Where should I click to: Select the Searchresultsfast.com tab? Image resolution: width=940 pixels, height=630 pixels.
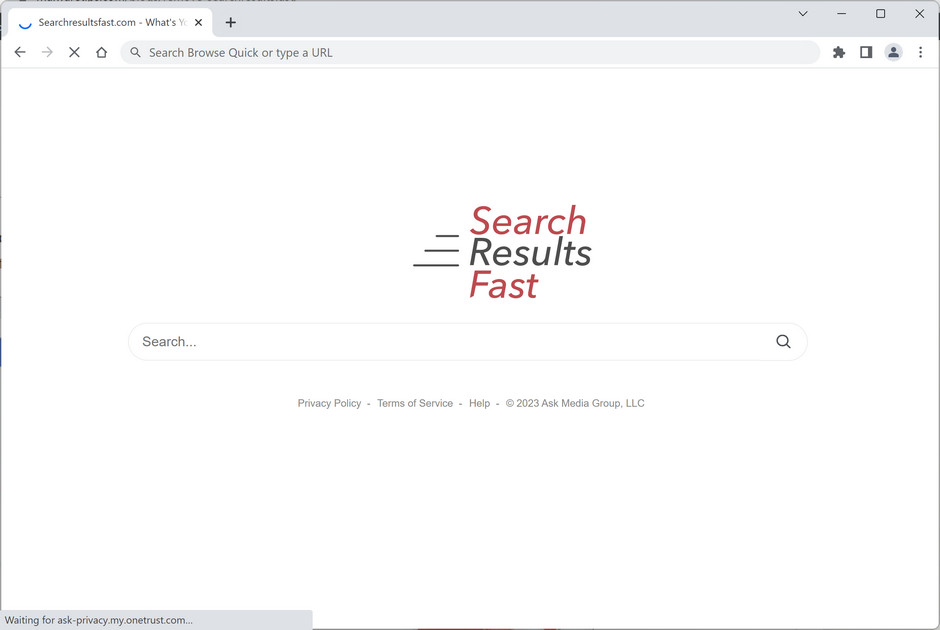click(x=110, y=22)
